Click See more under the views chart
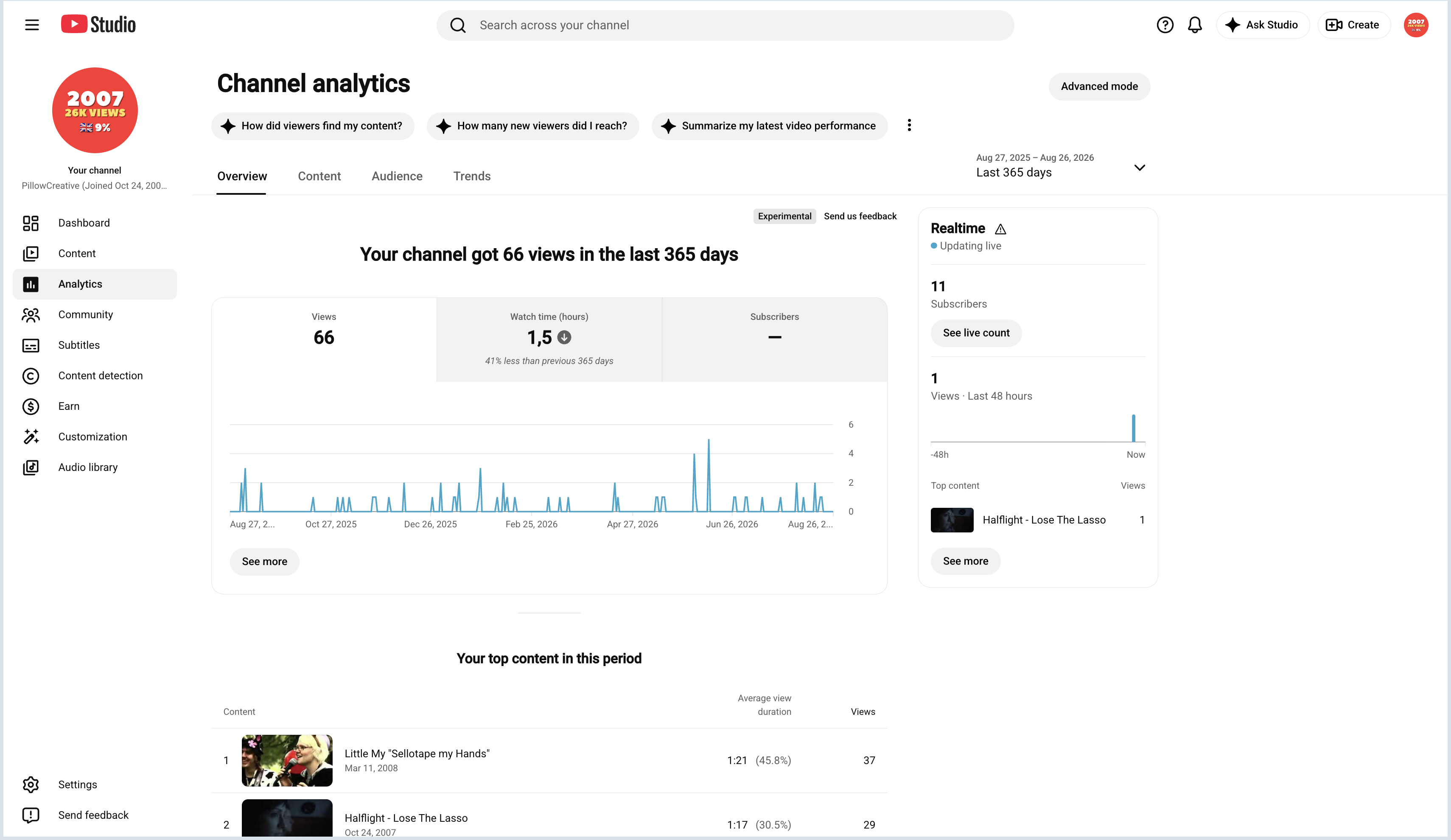Screen dimensions: 1451x840 click(x=264, y=561)
